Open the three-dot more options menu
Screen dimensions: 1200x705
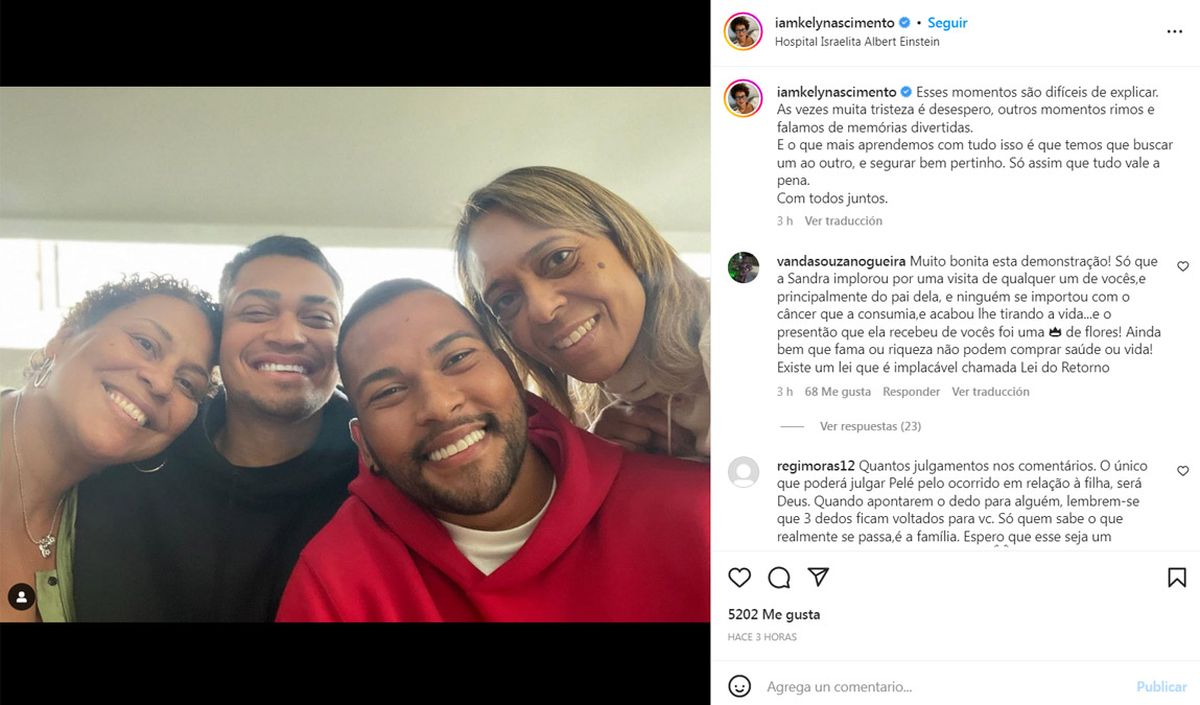(1175, 32)
